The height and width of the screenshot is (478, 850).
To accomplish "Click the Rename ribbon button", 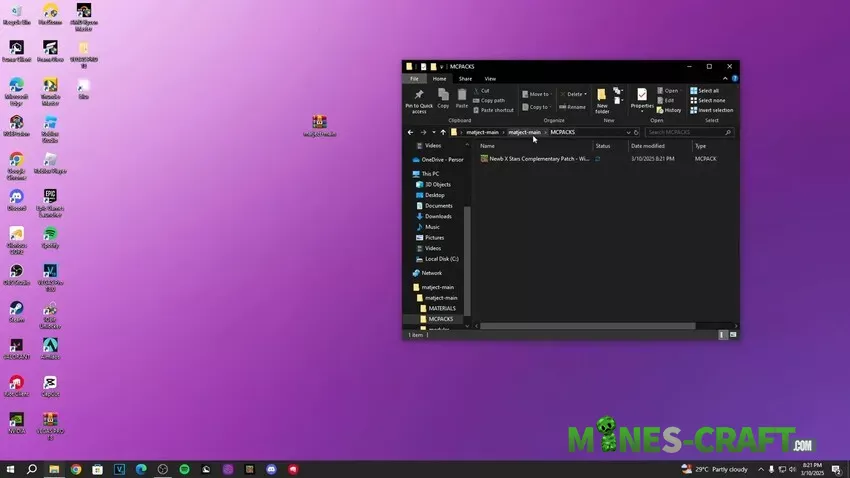I will click(573, 107).
